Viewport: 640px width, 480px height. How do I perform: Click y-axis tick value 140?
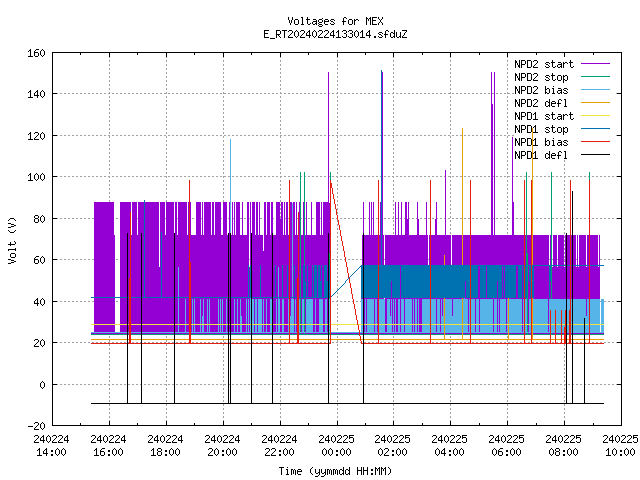click(36, 94)
